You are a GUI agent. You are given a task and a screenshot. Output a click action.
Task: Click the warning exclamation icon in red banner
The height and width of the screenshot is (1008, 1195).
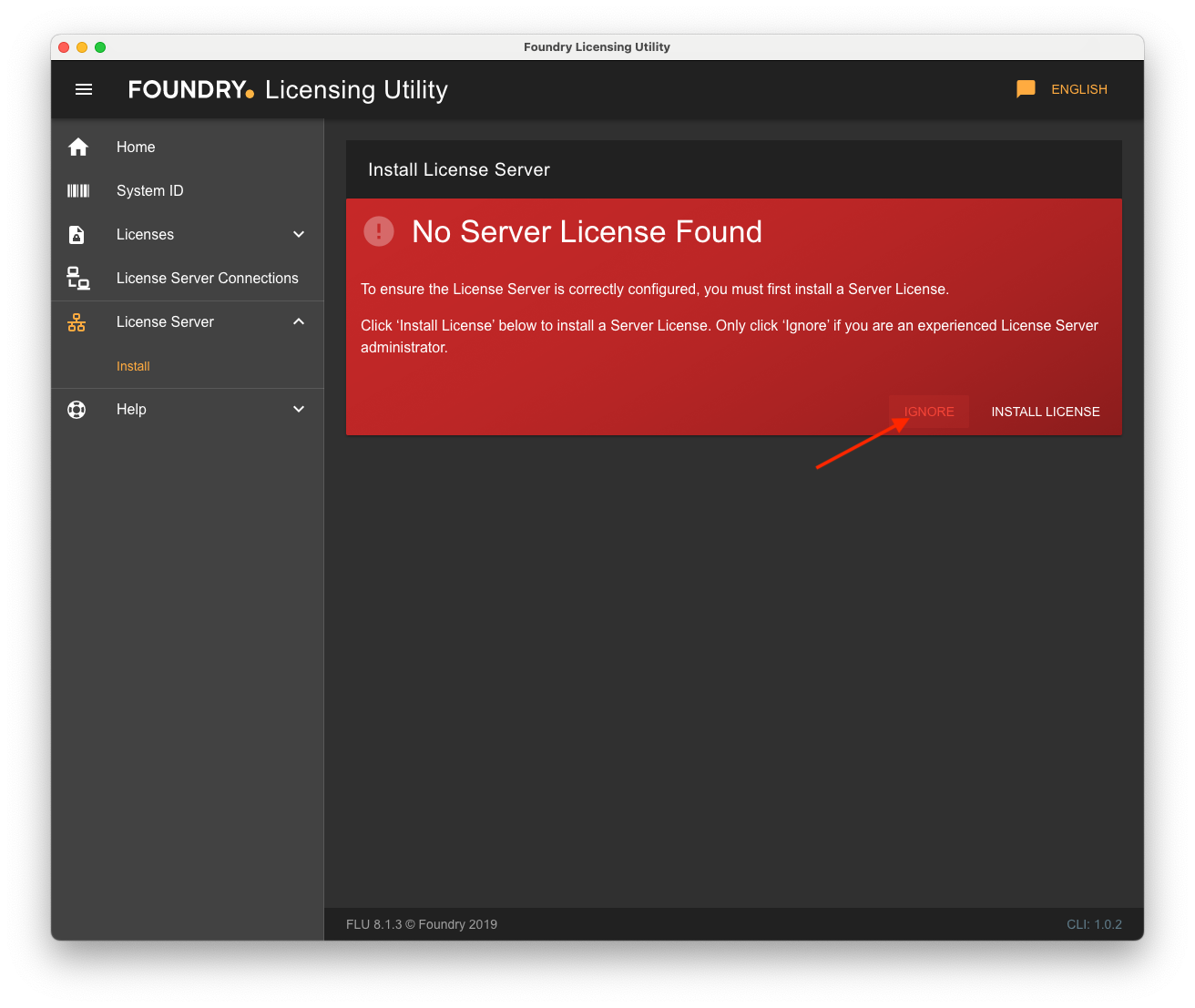click(379, 231)
